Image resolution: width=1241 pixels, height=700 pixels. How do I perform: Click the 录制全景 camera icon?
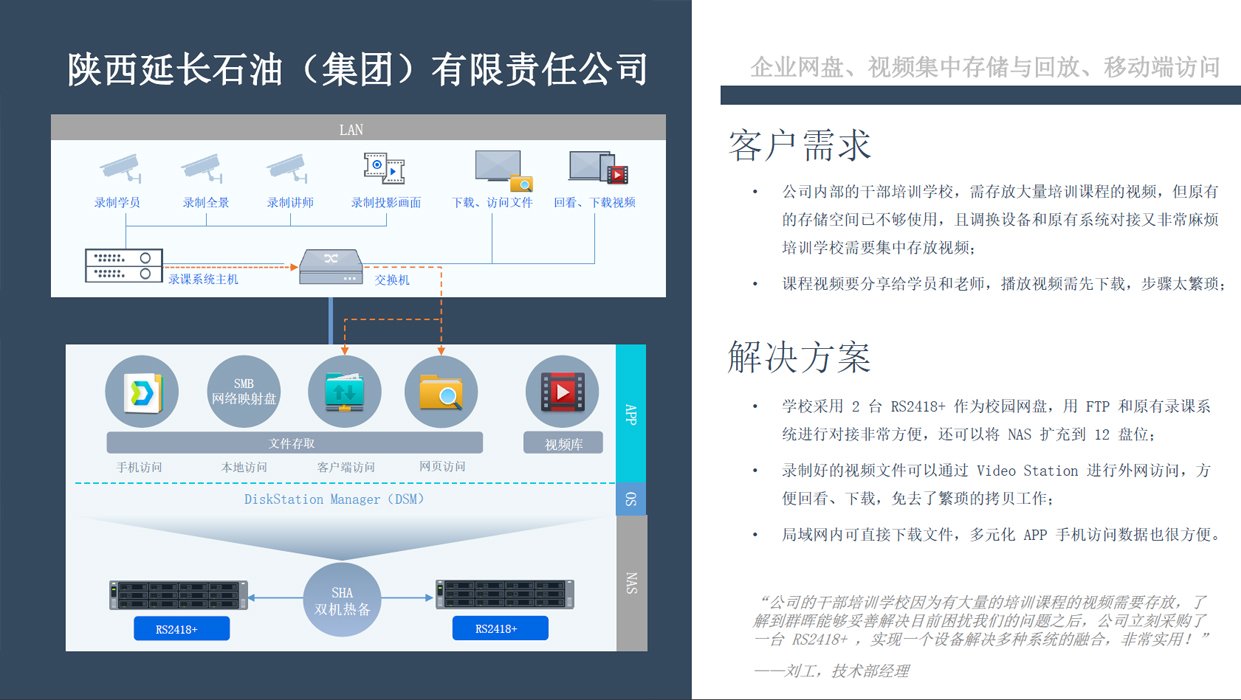click(x=201, y=168)
